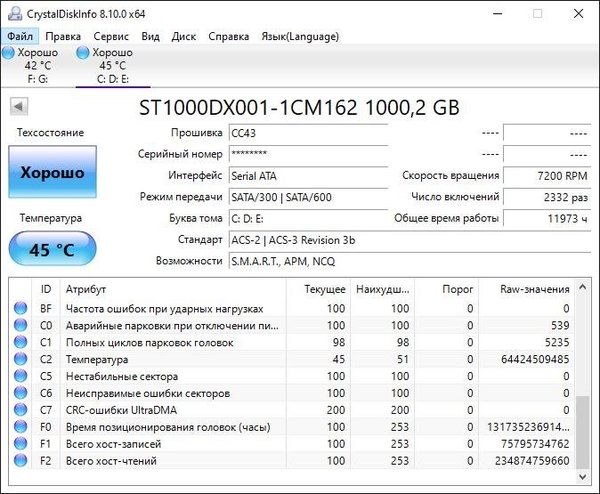This screenshot has height=494, width=600.
Task: Open the Диск menu
Action: [184, 36]
